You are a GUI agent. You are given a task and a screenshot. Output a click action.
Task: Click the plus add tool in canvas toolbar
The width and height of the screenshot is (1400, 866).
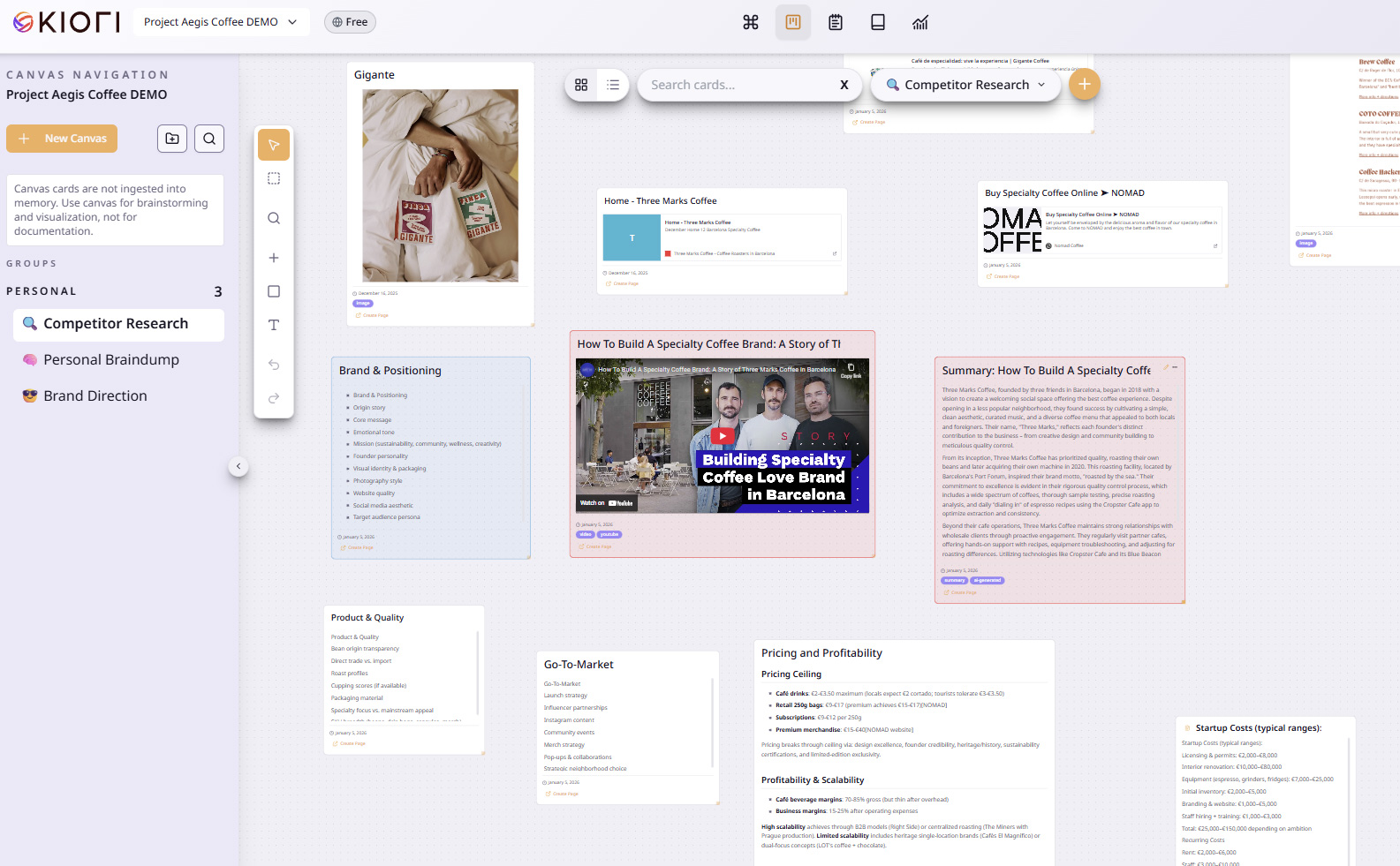point(274,258)
